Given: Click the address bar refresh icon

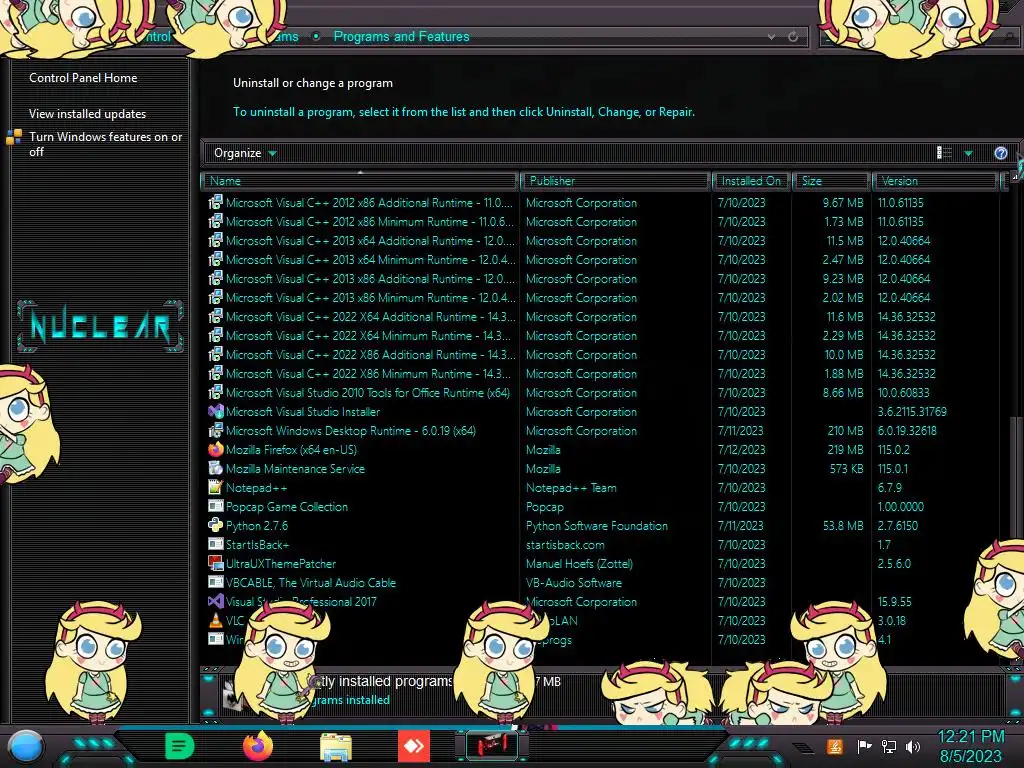Looking at the screenshot, I should (793, 37).
